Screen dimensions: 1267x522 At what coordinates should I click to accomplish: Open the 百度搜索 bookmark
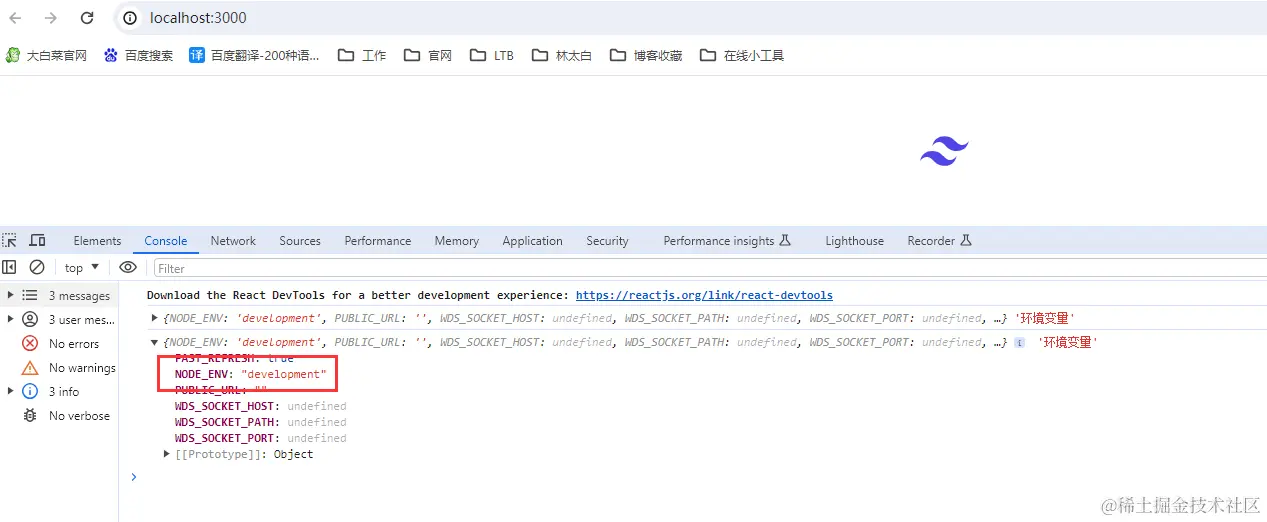pyautogui.click(x=138, y=55)
